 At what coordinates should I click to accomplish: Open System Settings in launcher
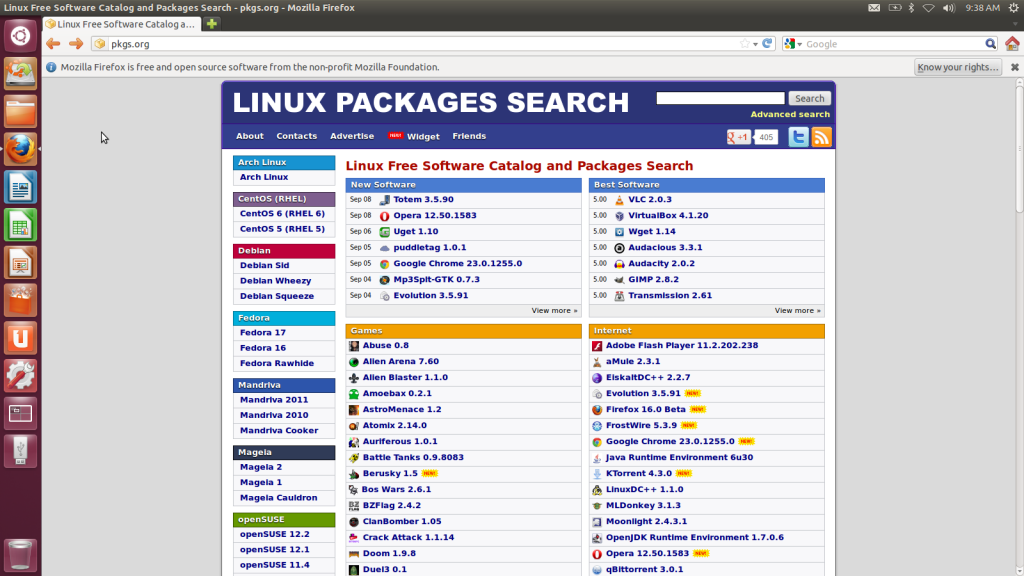pos(20,376)
